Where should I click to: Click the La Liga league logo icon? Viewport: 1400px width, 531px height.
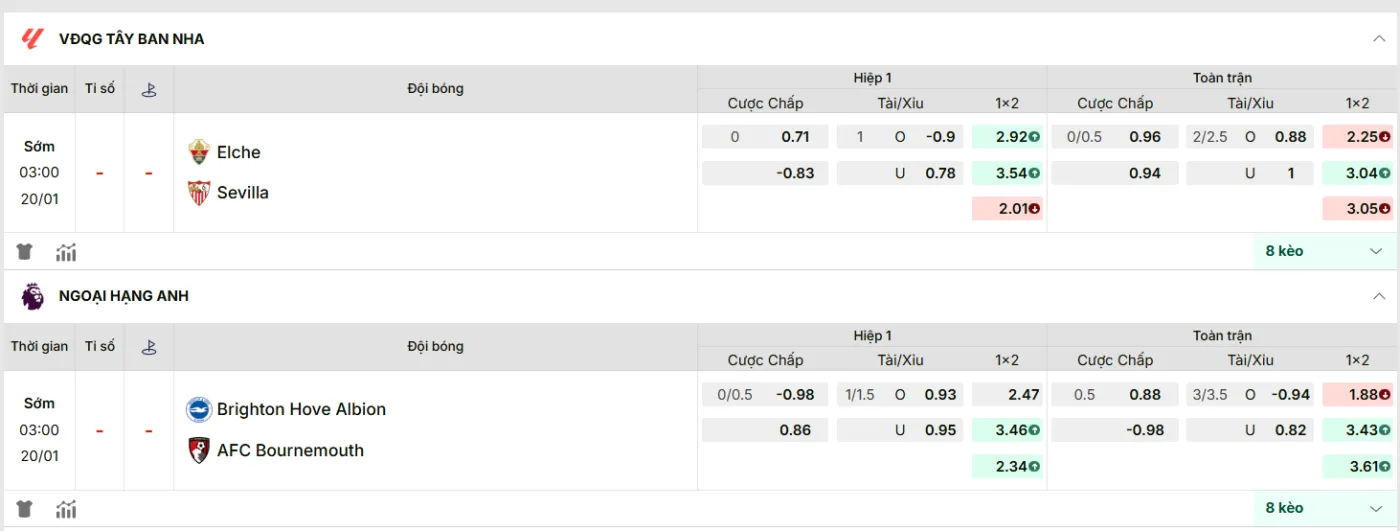click(x=32, y=39)
